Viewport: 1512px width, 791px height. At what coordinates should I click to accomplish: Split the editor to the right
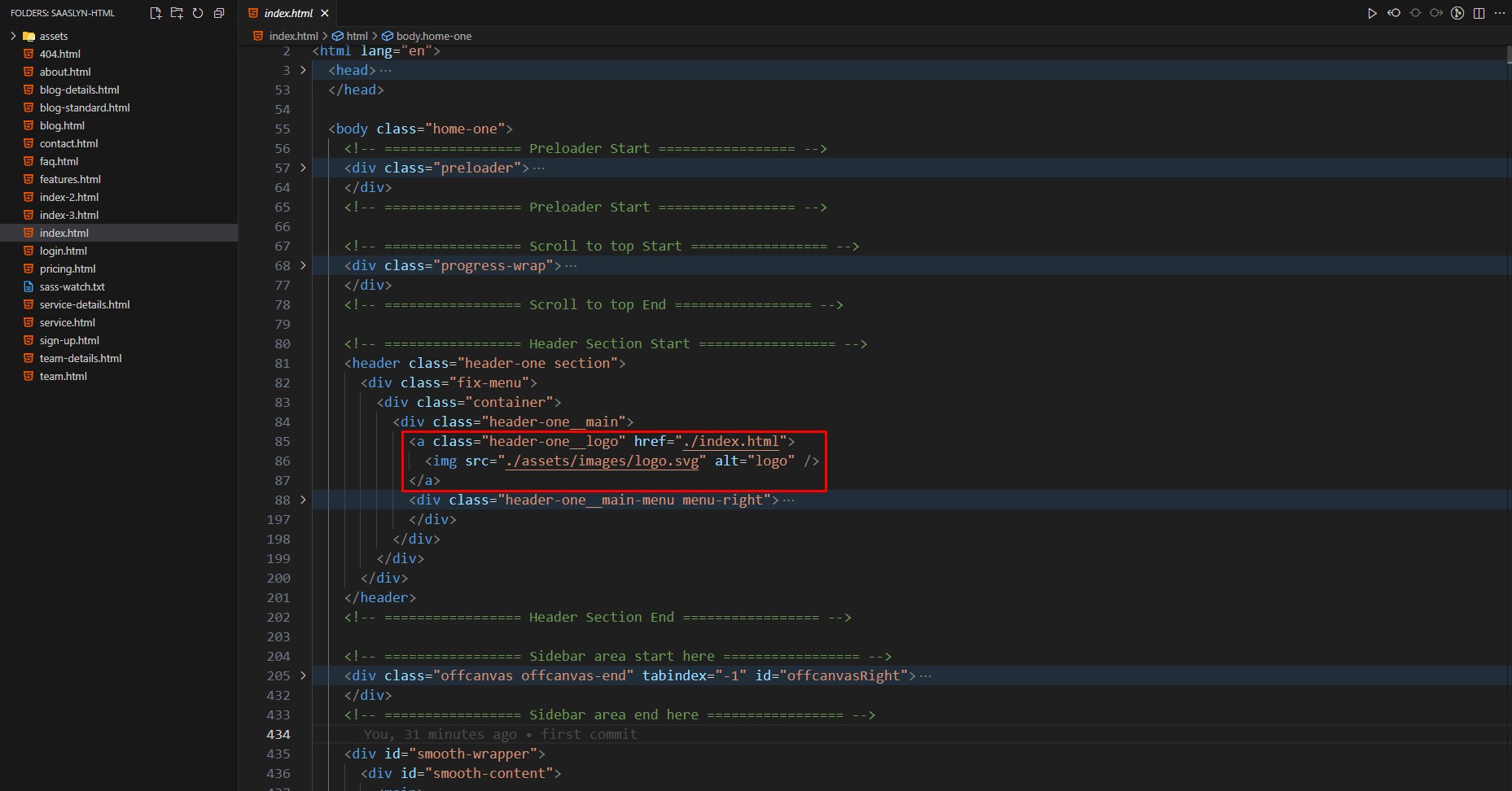pos(1479,13)
